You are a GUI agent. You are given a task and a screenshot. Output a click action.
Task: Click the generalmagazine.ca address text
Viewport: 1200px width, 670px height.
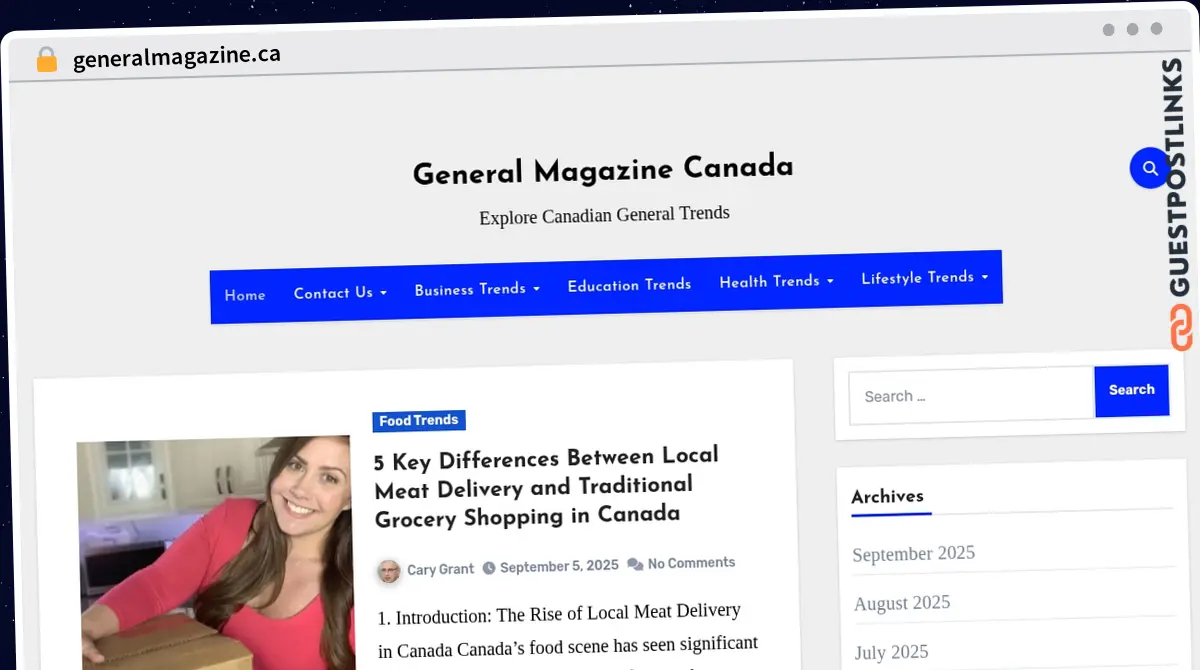click(177, 56)
